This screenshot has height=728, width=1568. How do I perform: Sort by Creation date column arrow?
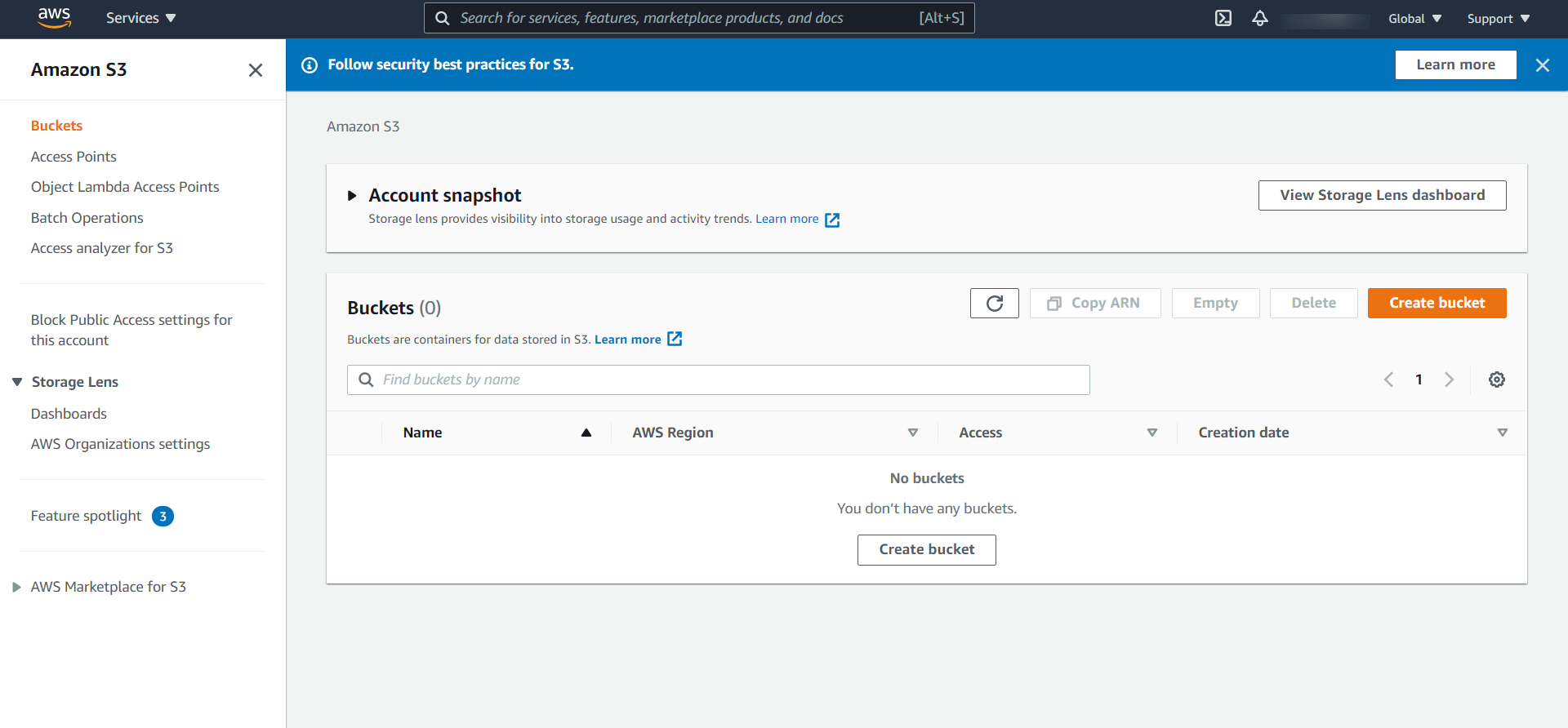[x=1502, y=433]
